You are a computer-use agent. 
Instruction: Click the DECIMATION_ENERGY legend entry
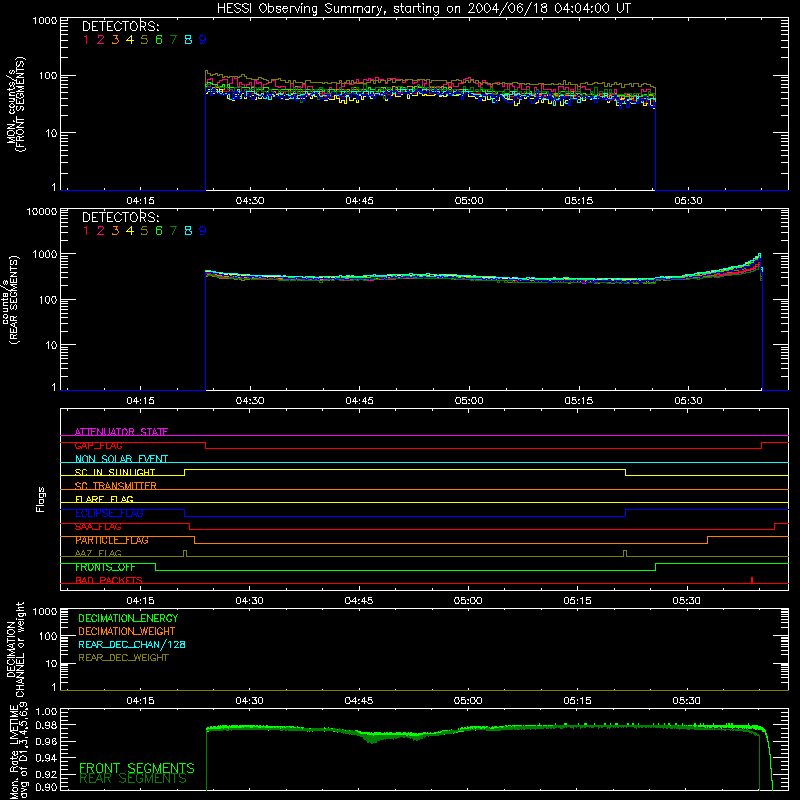point(128,618)
